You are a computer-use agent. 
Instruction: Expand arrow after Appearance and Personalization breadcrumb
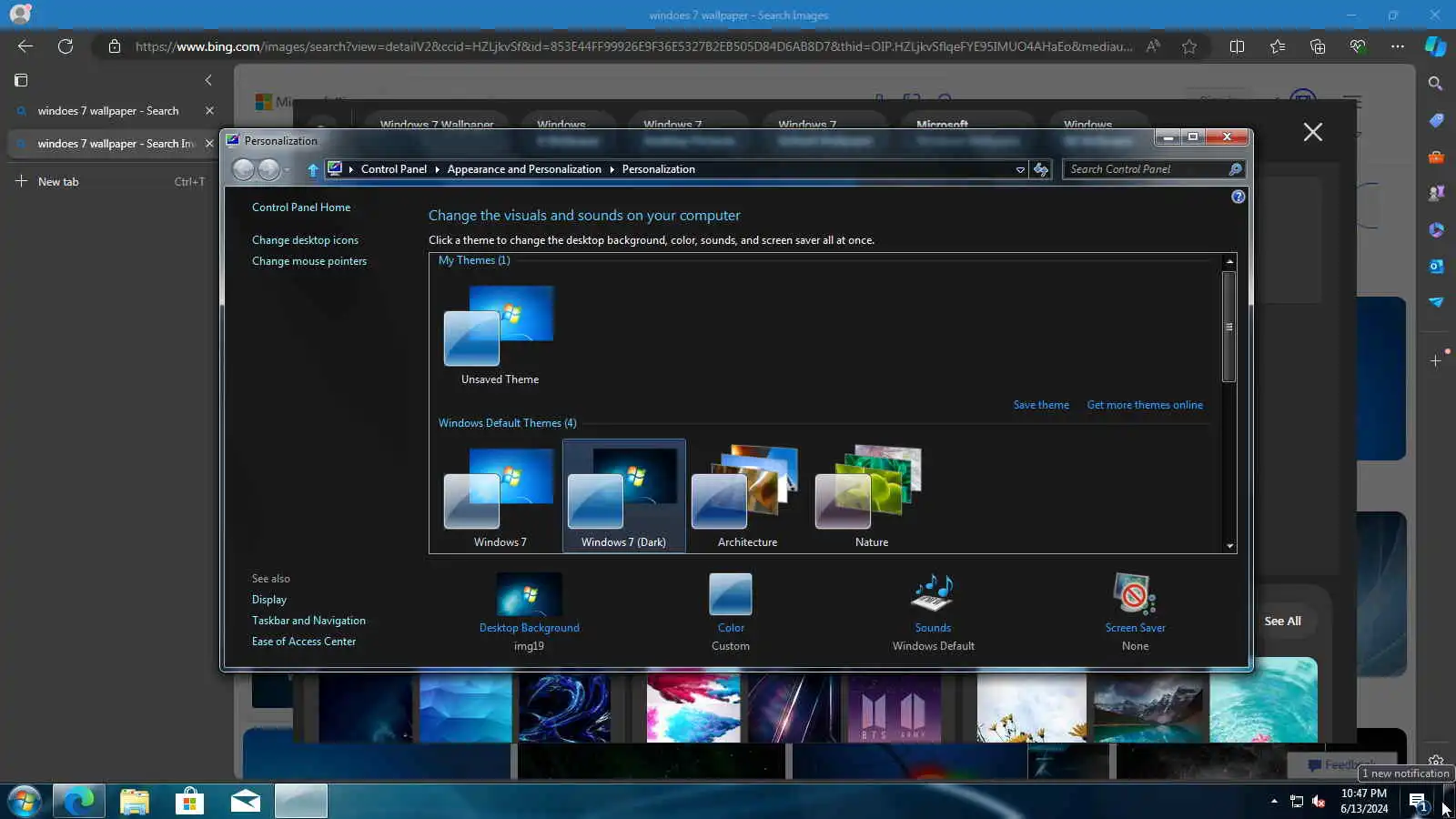click(612, 169)
